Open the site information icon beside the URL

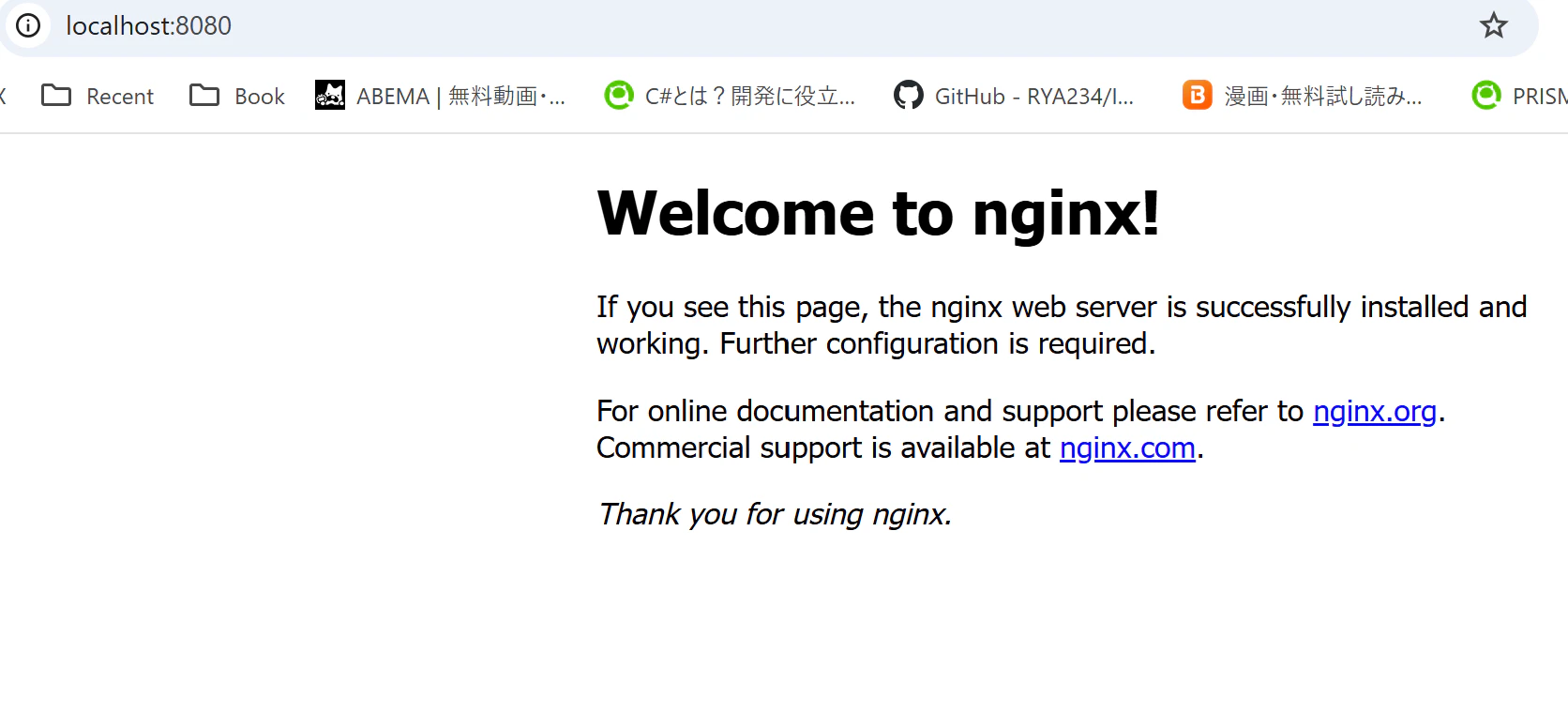[x=29, y=25]
